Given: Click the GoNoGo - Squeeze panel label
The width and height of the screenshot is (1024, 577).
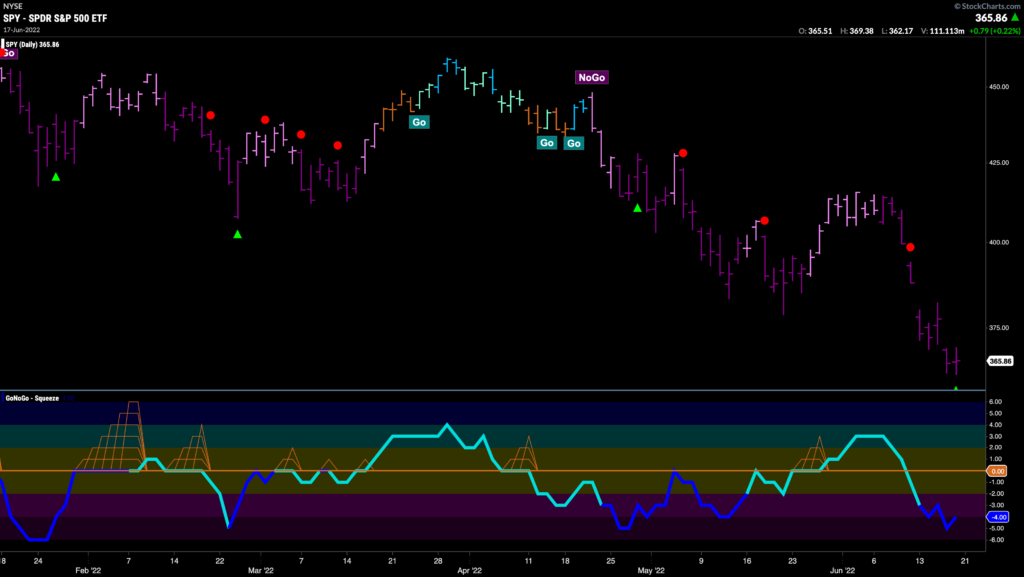Looking at the screenshot, I should tap(32, 398).
